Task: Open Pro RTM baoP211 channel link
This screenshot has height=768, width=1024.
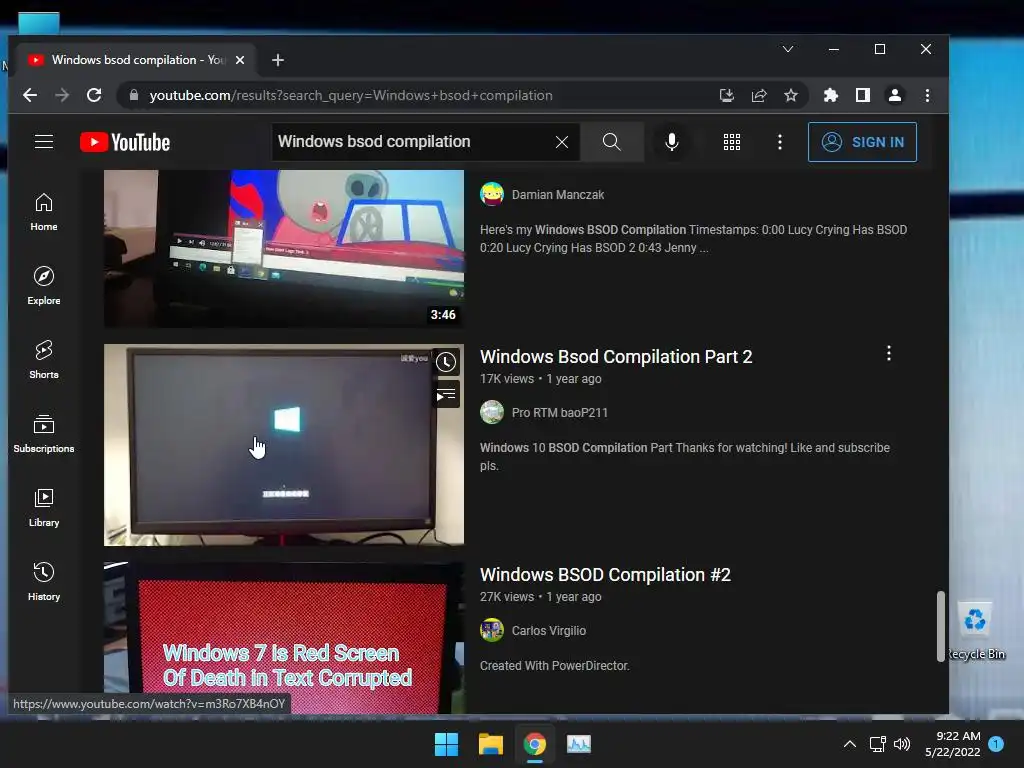Action: tap(560, 413)
